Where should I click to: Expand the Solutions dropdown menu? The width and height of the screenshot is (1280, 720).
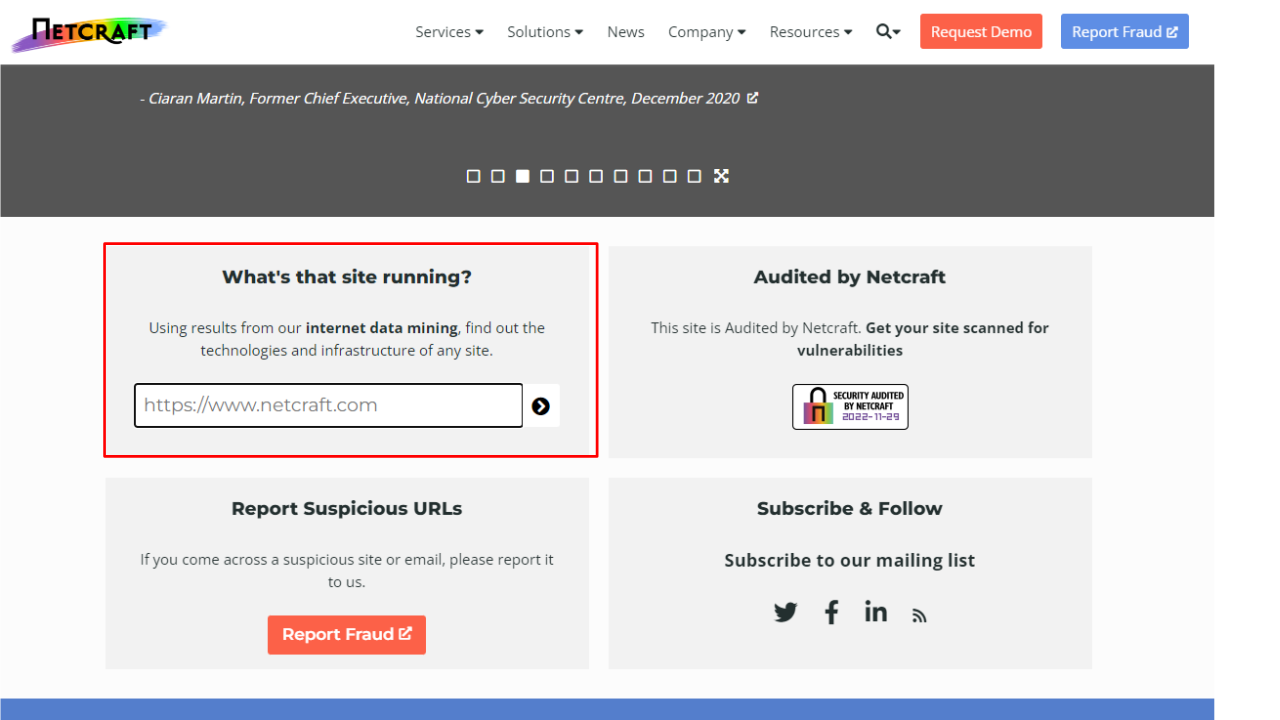coord(545,32)
